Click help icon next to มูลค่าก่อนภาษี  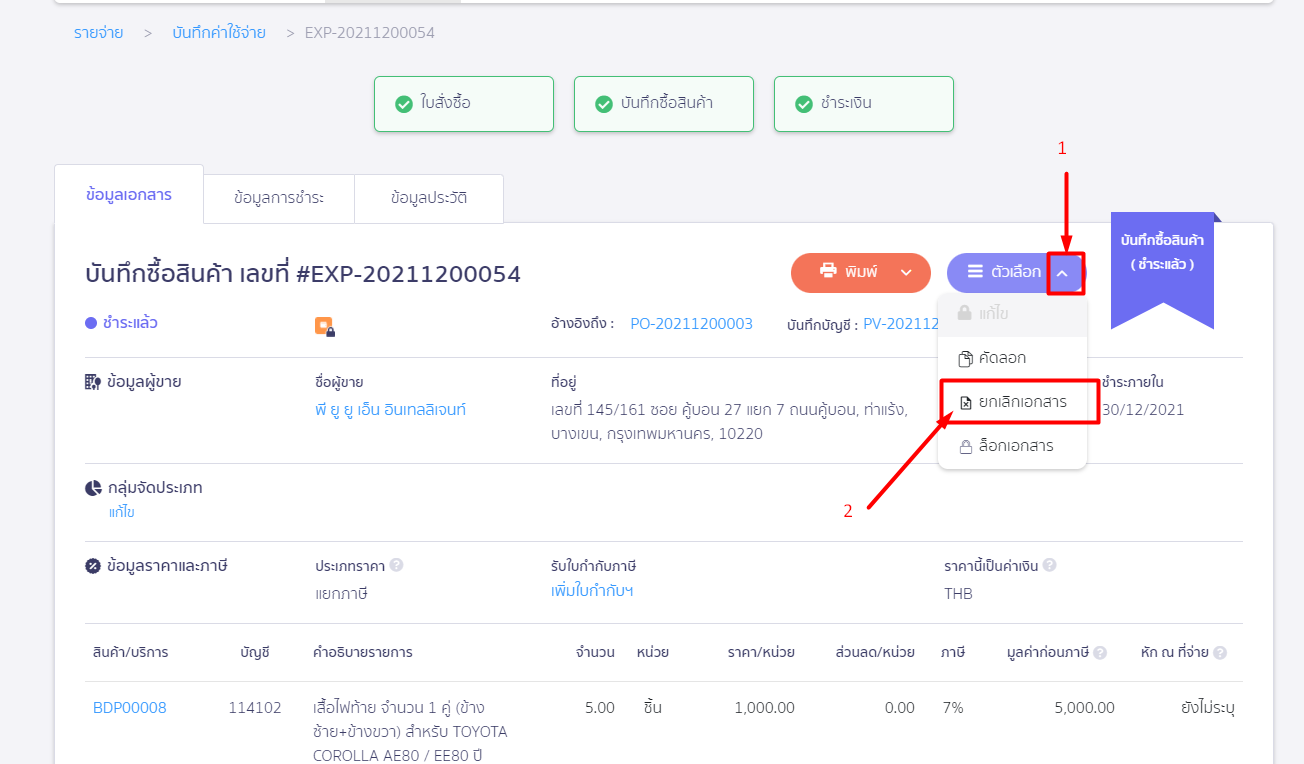coord(1100,652)
